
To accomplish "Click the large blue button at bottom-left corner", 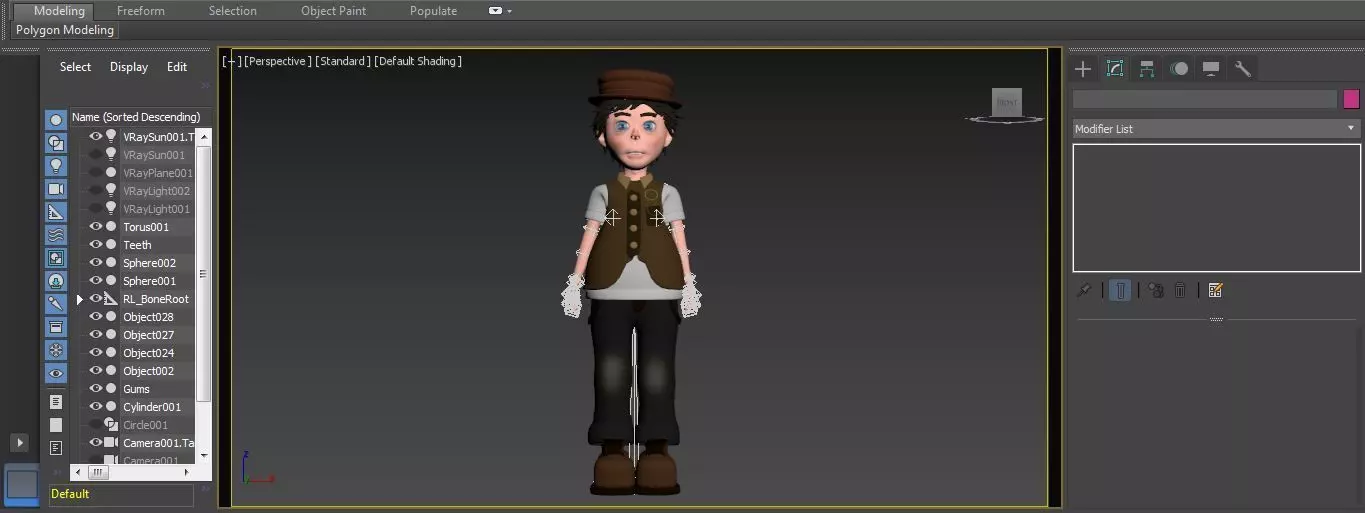I will point(22,484).
